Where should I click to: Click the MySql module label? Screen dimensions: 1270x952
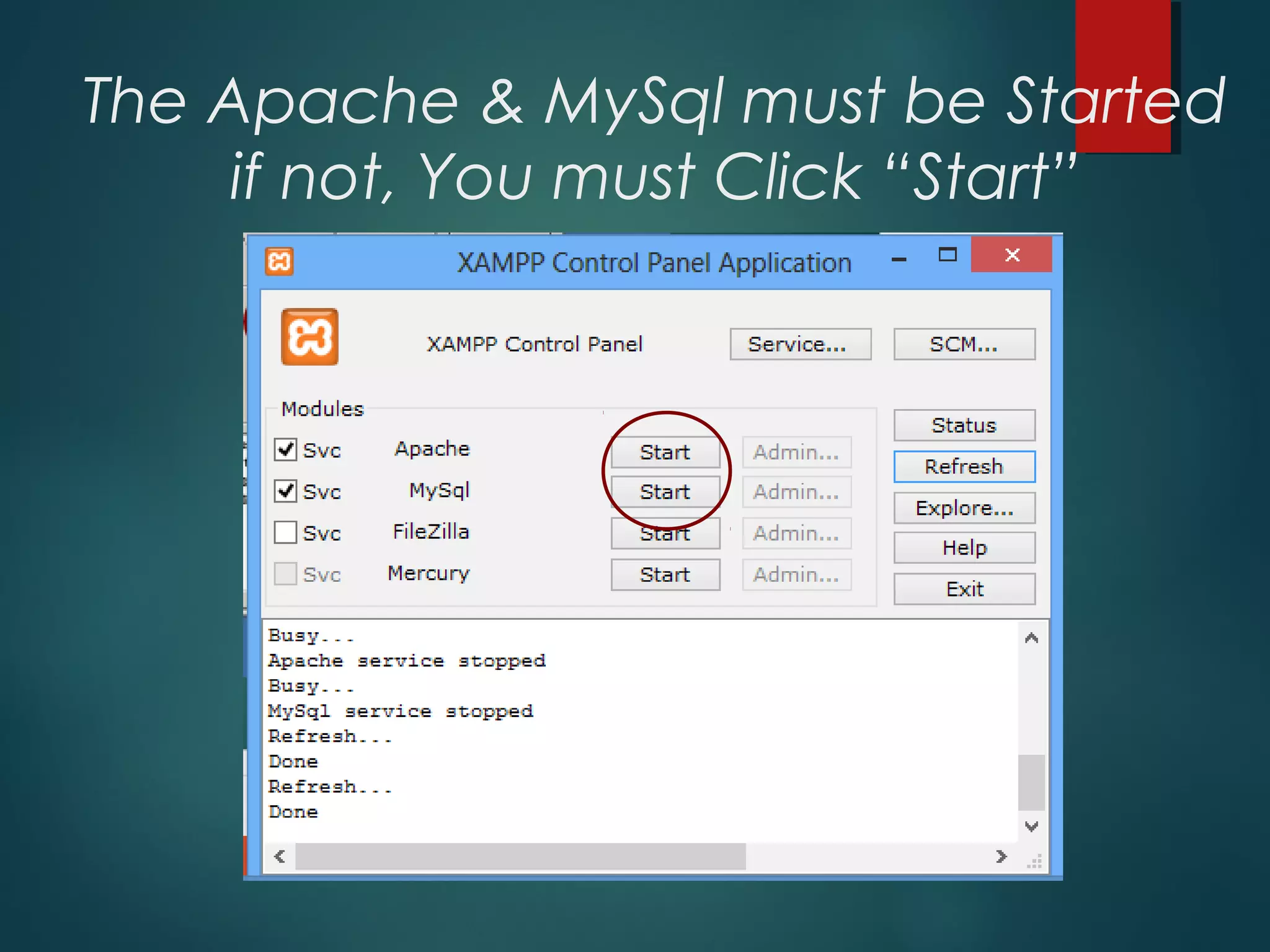pos(439,490)
